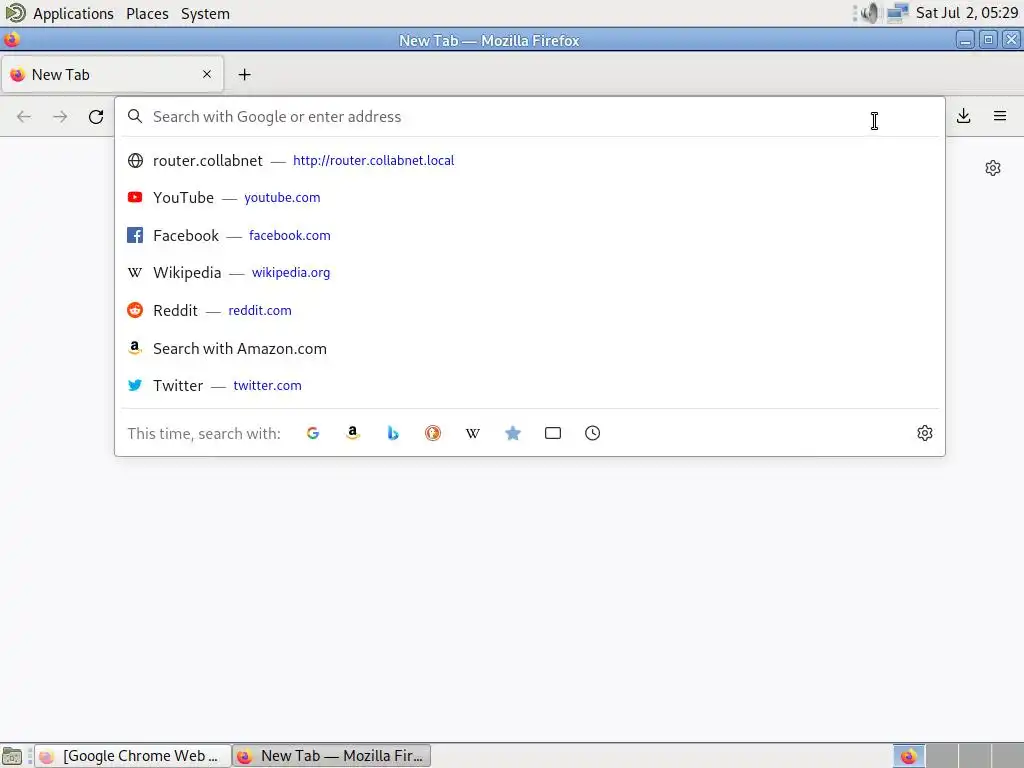
Task: Click the desktop menu logo beside Applications
Action: point(15,12)
